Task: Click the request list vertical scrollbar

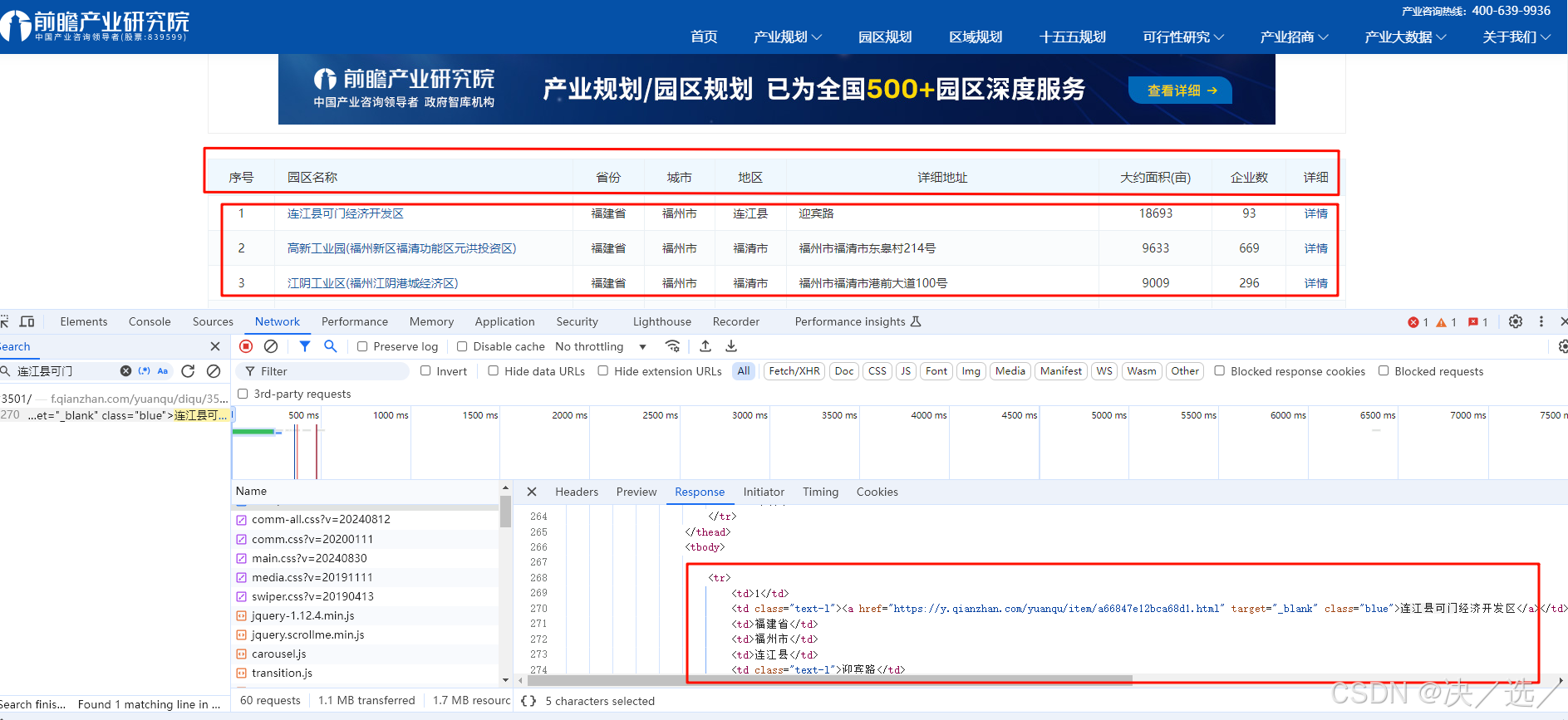Action: pyautogui.click(x=505, y=512)
